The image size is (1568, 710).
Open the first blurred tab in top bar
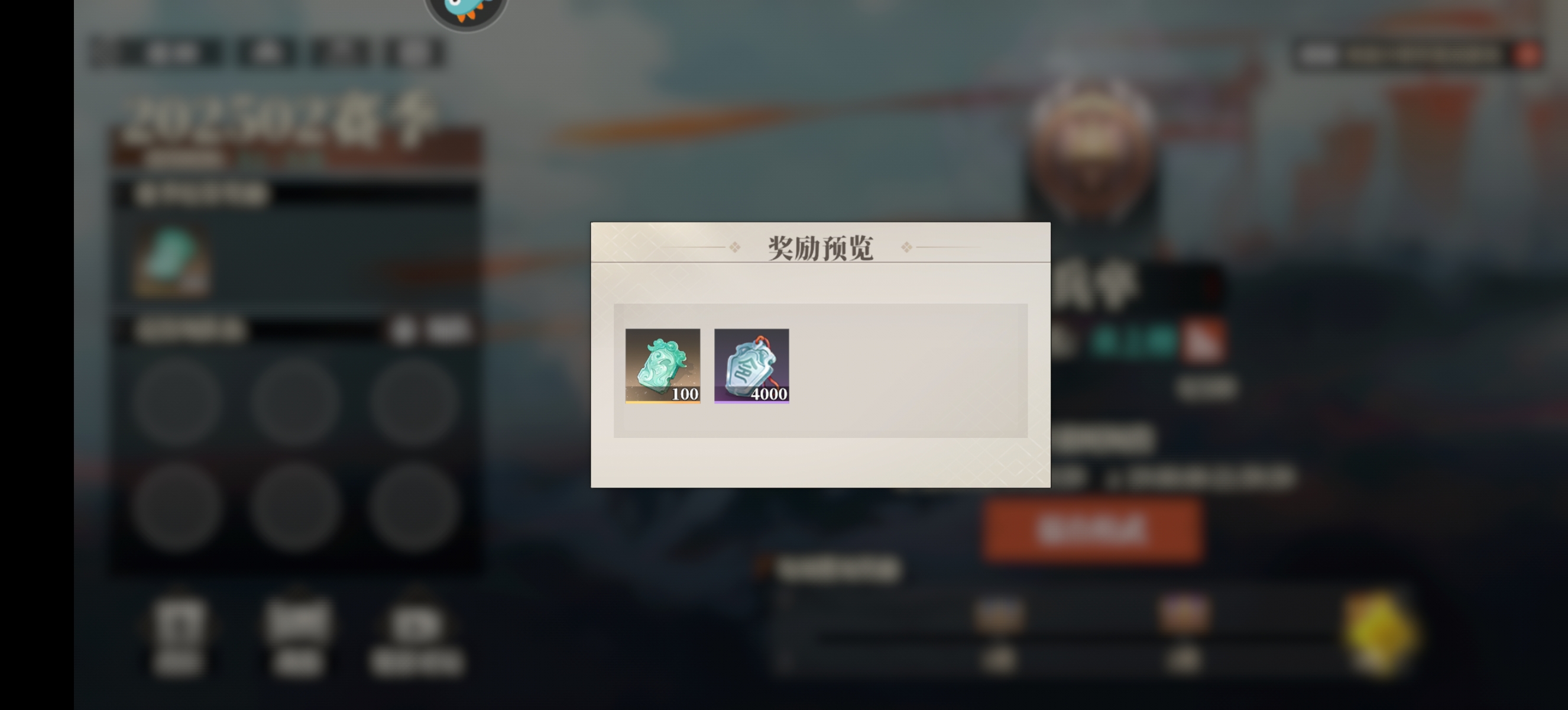coord(171,54)
